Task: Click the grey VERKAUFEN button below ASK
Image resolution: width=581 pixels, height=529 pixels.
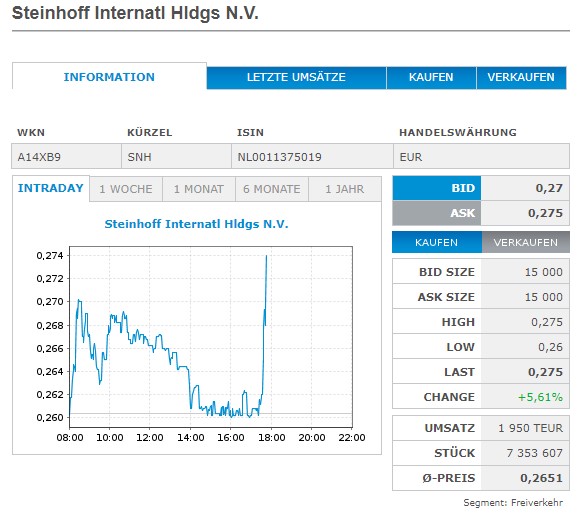Action: [x=525, y=242]
